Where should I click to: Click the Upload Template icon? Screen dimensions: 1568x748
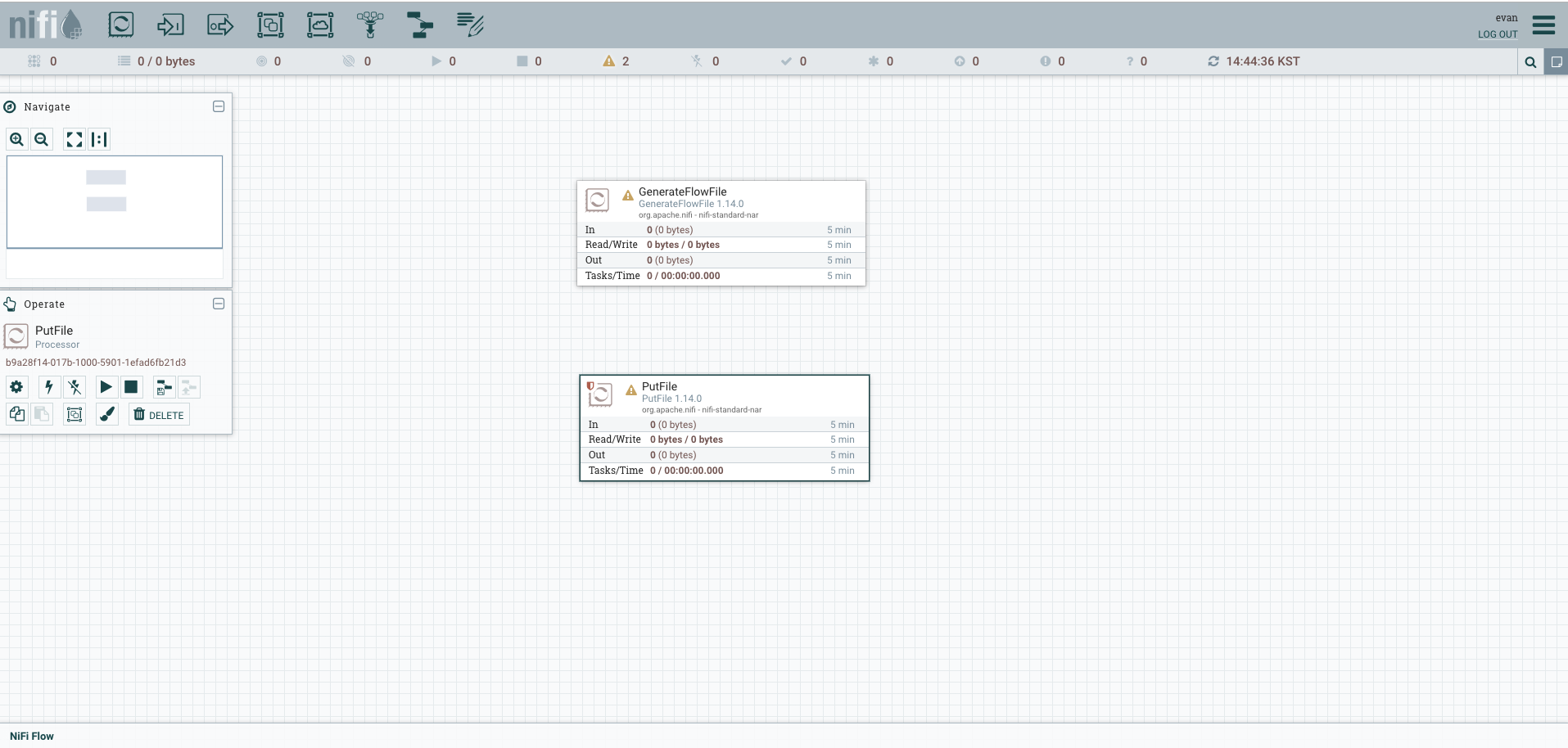coord(189,387)
